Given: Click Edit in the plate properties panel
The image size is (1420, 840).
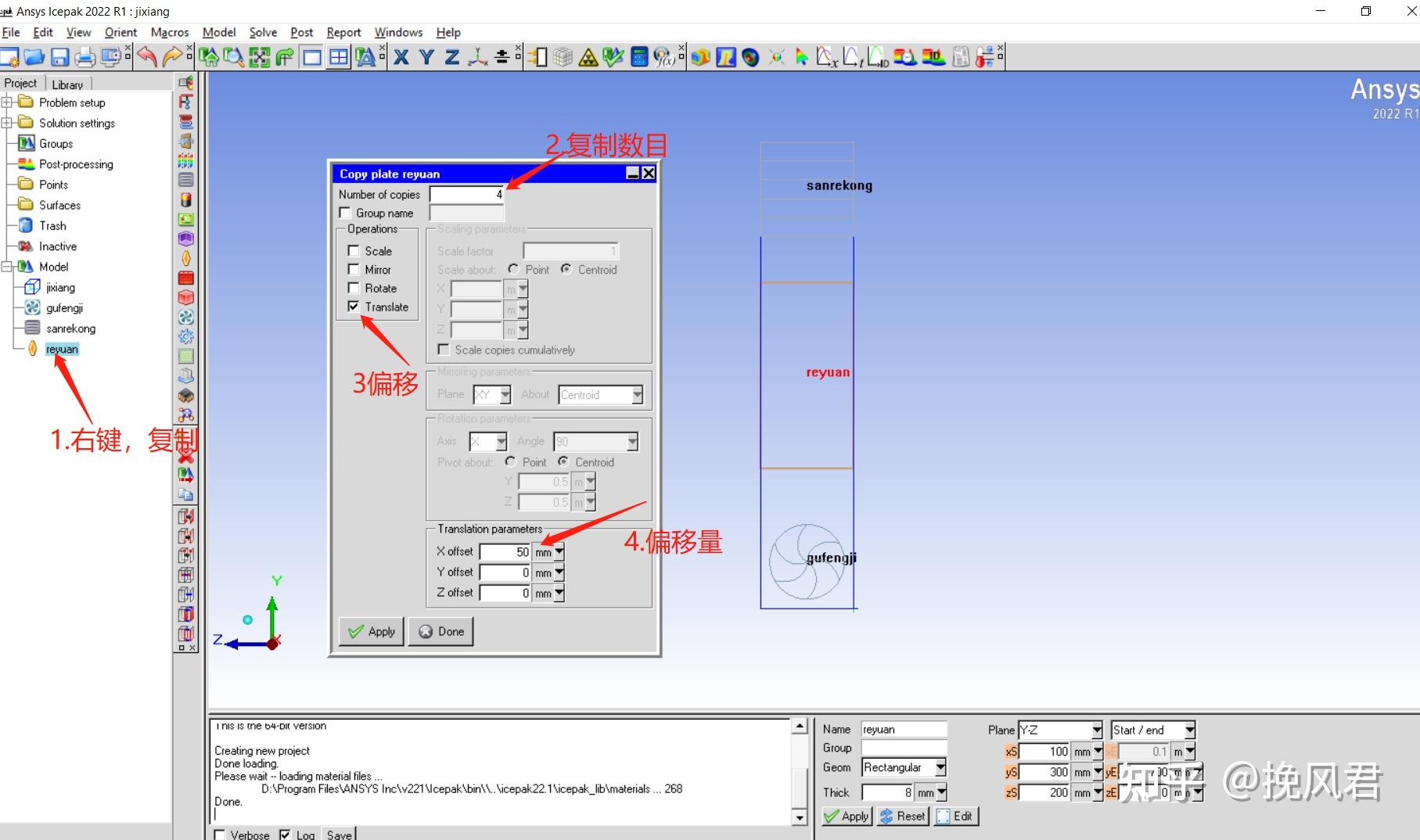Looking at the screenshot, I should (955, 816).
